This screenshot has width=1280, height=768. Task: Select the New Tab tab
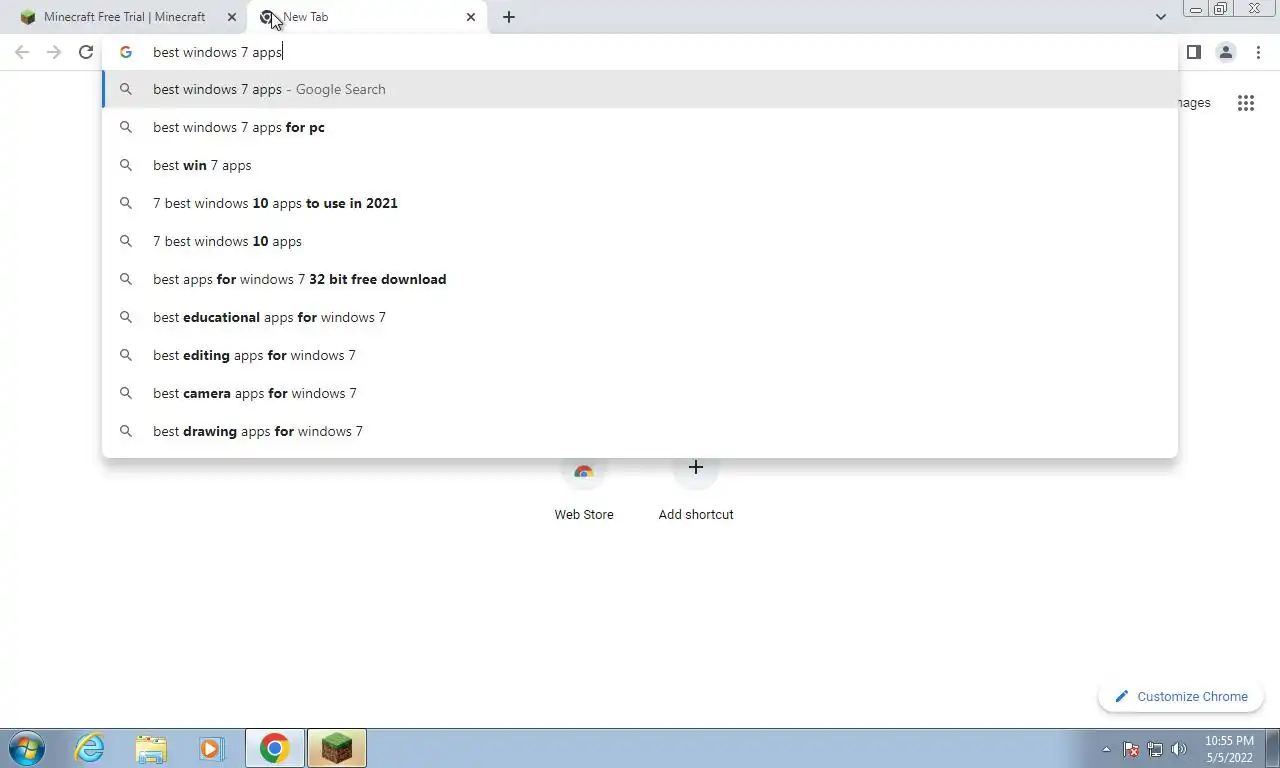367,17
